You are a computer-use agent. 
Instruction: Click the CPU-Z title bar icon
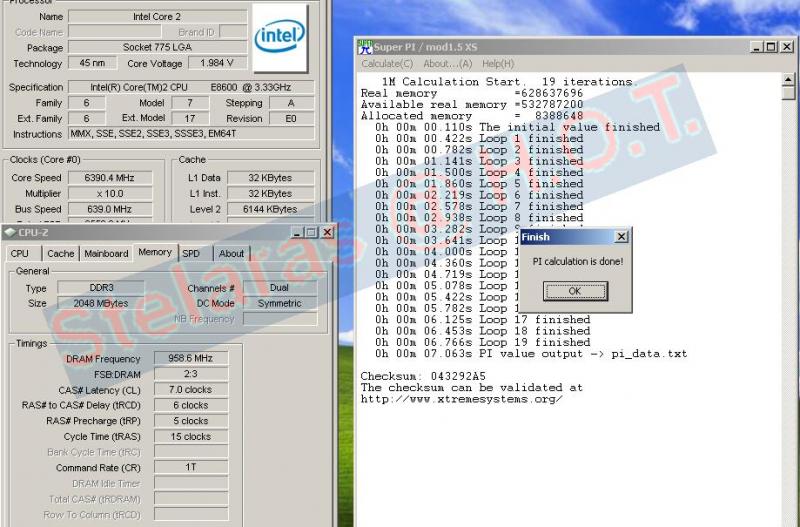point(10,233)
